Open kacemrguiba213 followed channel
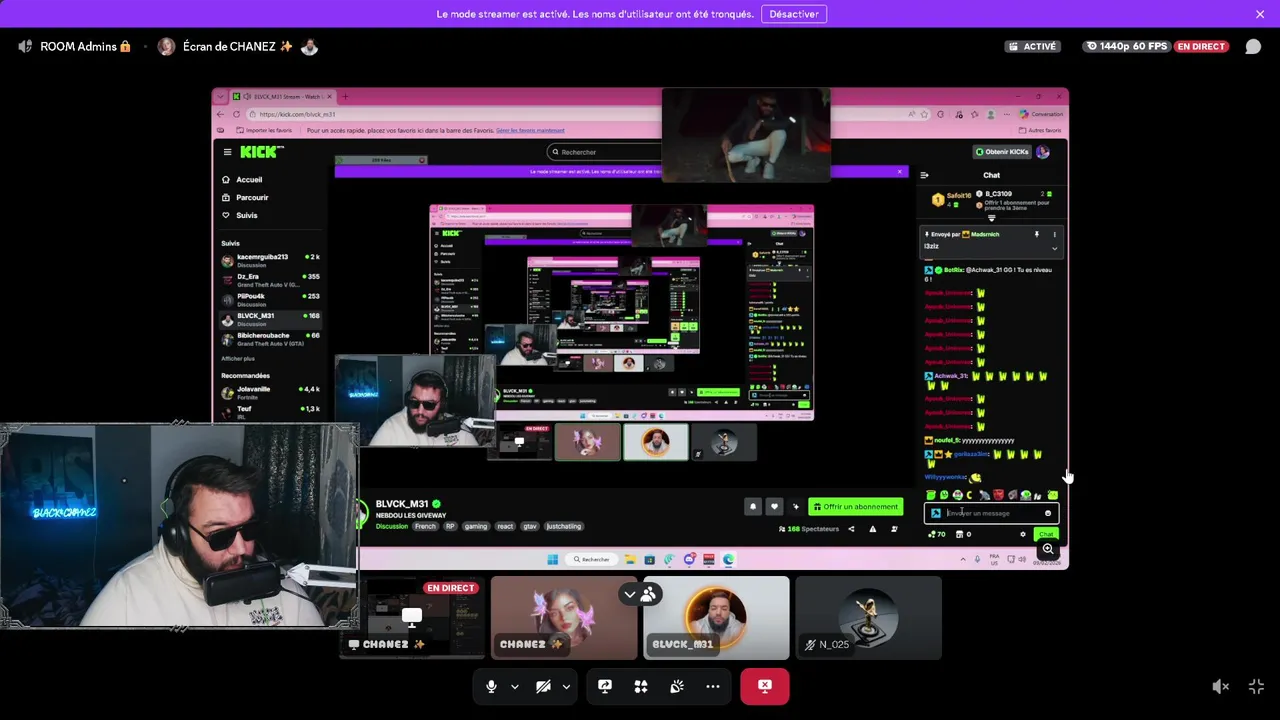This screenshot has height=720, width=1280. tap(271, 260)
